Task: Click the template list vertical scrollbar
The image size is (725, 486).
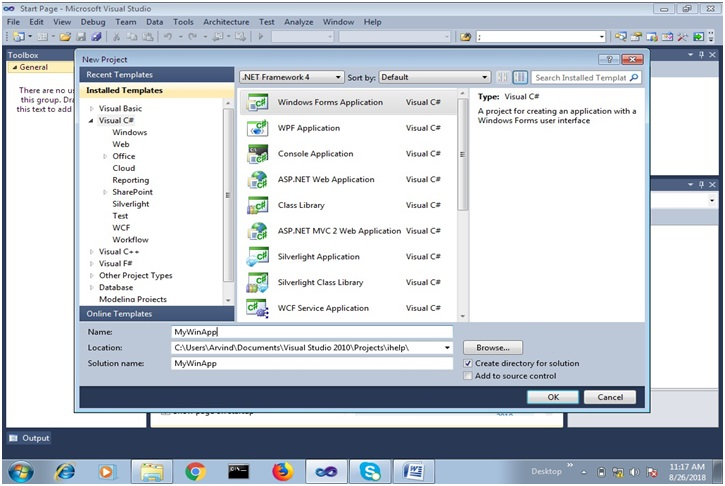Action: point(463,154)
